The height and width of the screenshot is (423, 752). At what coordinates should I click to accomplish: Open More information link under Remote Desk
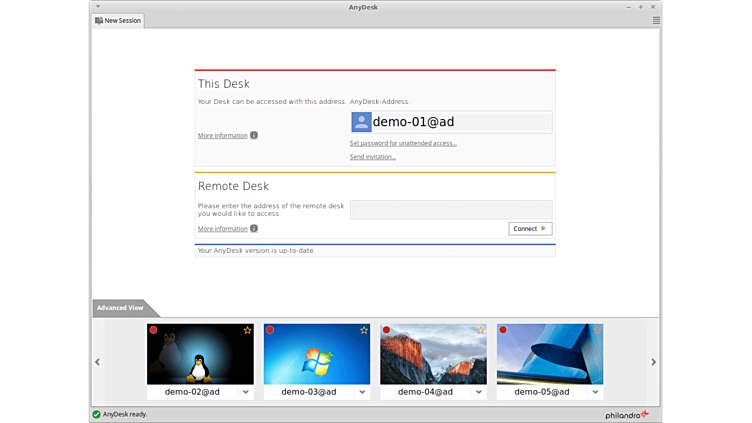click(223, 229)
